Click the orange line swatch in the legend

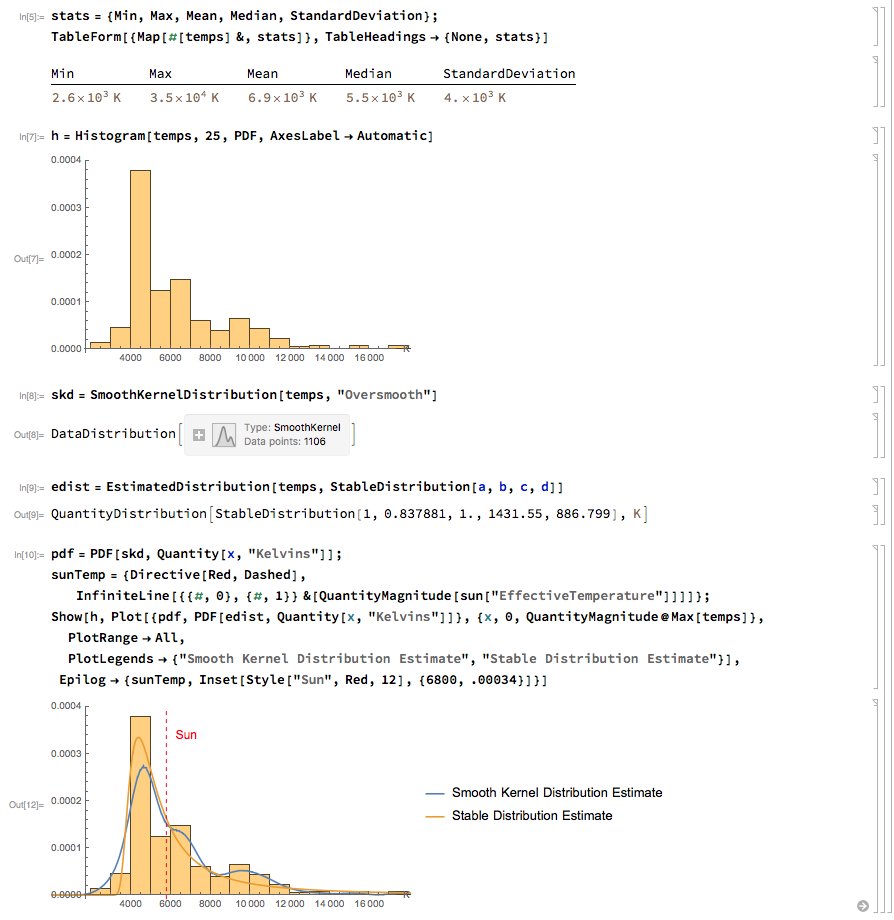point(435,816)
